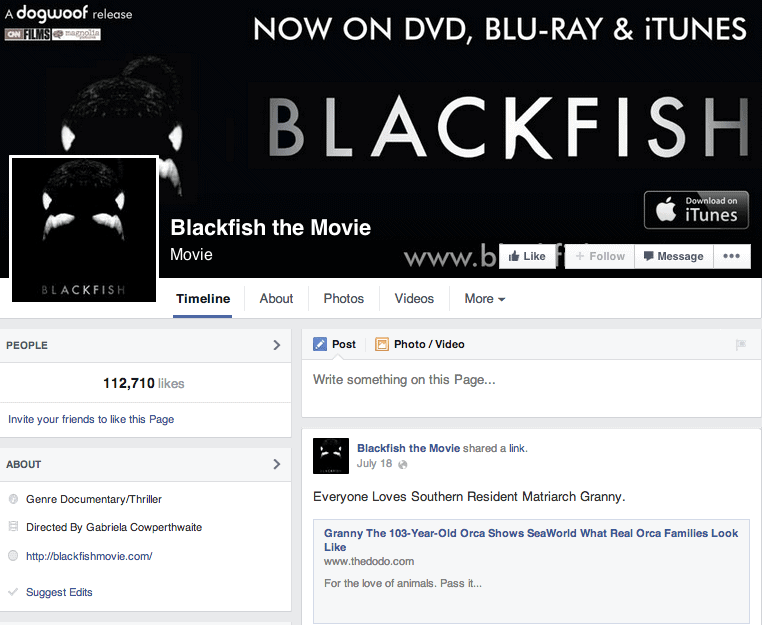Open the three-dots more actions button

[731, 256]
